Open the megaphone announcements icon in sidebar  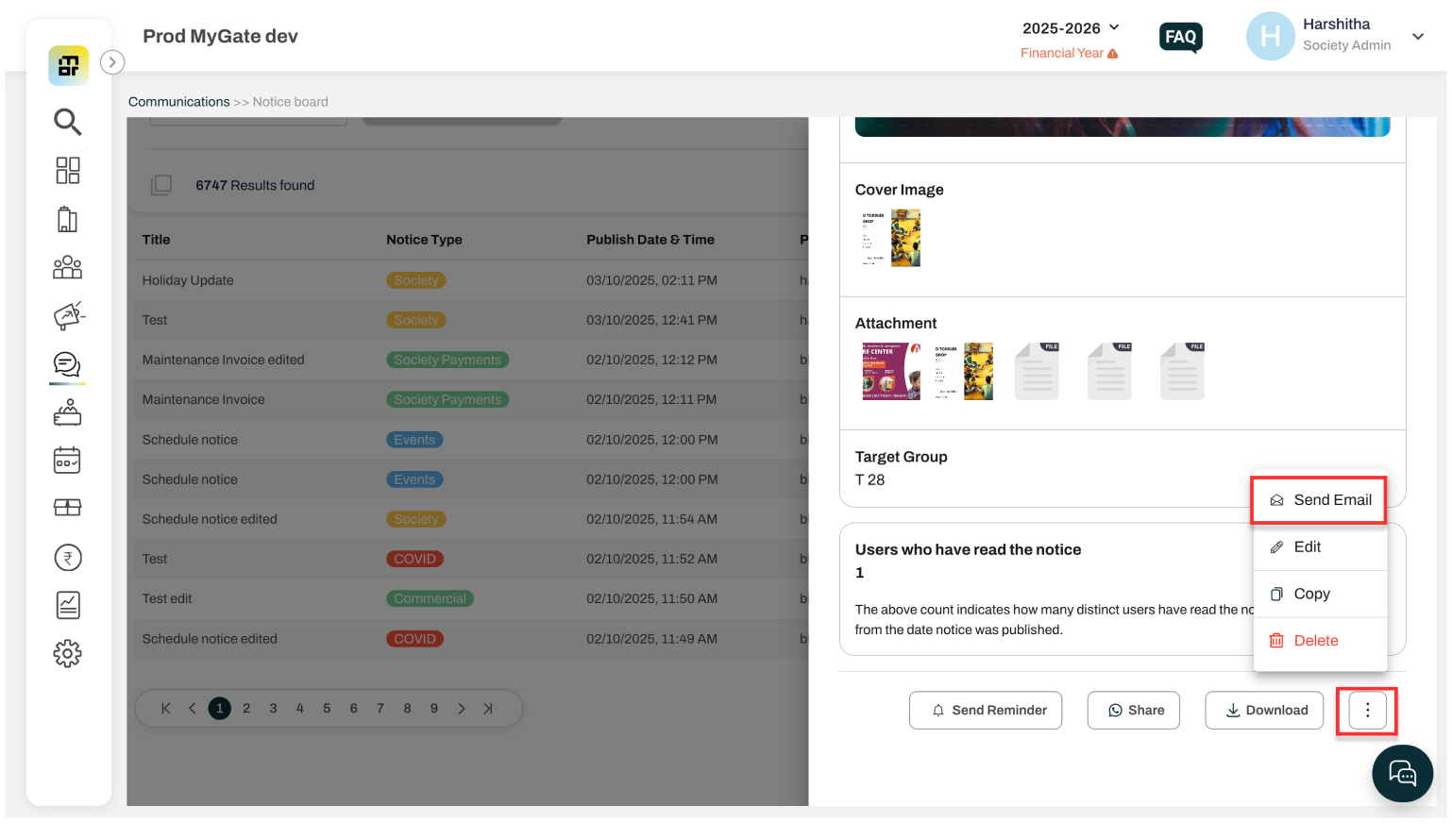pyautogui.click(x=68, y=316)
